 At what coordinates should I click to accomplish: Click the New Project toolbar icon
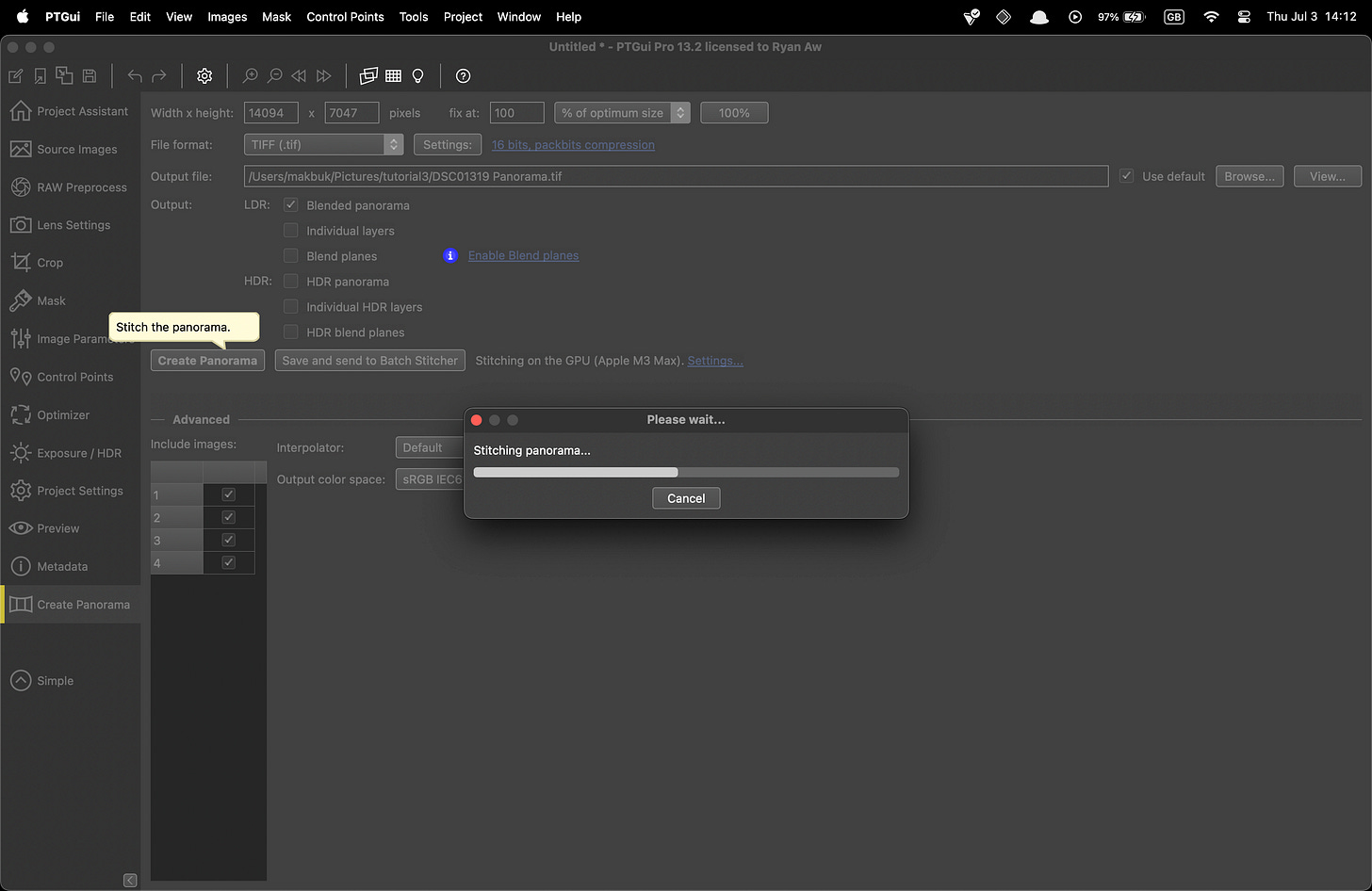point(16,76)
